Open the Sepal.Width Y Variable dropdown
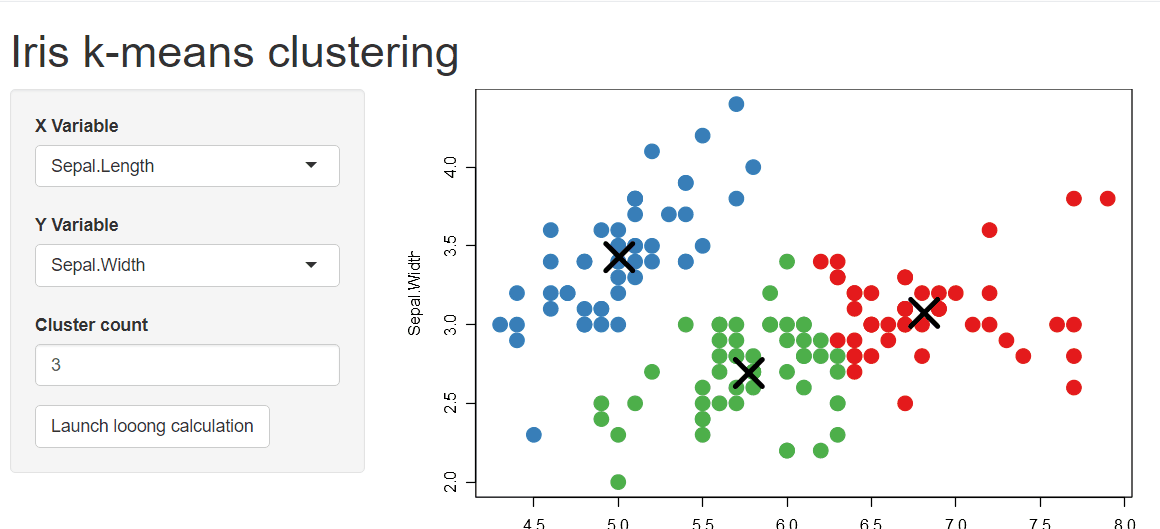The width and height of the screenshot is (1160, 529). (x=187, y=265)
